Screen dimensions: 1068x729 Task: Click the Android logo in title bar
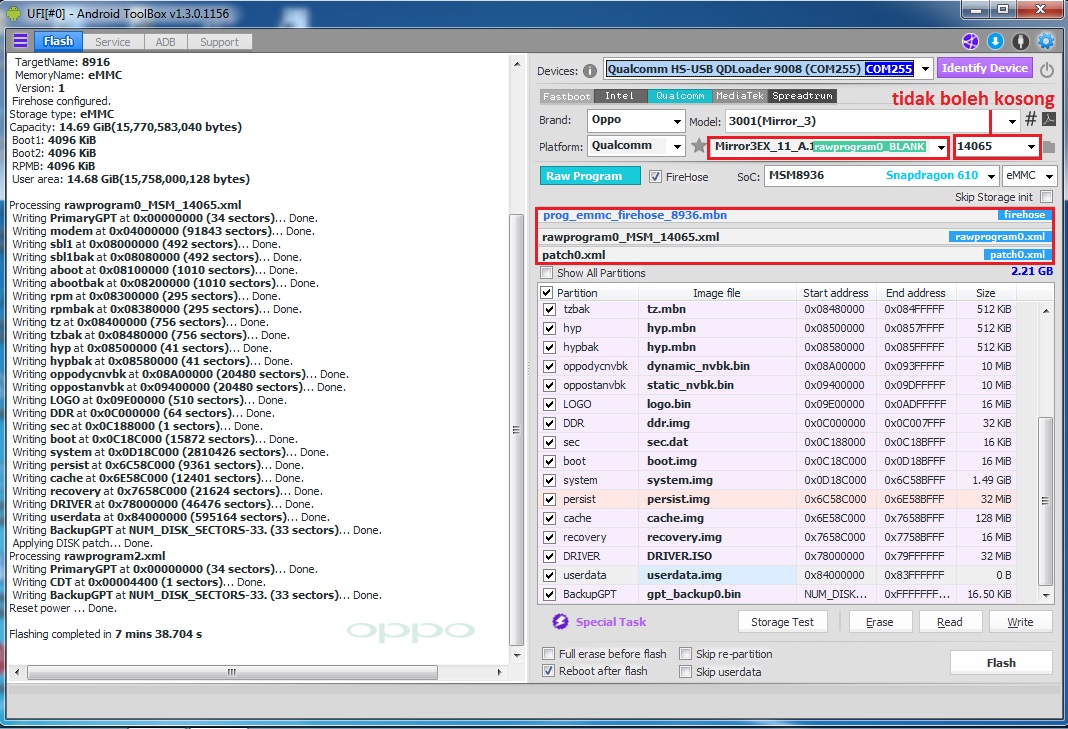pos(14,13)
